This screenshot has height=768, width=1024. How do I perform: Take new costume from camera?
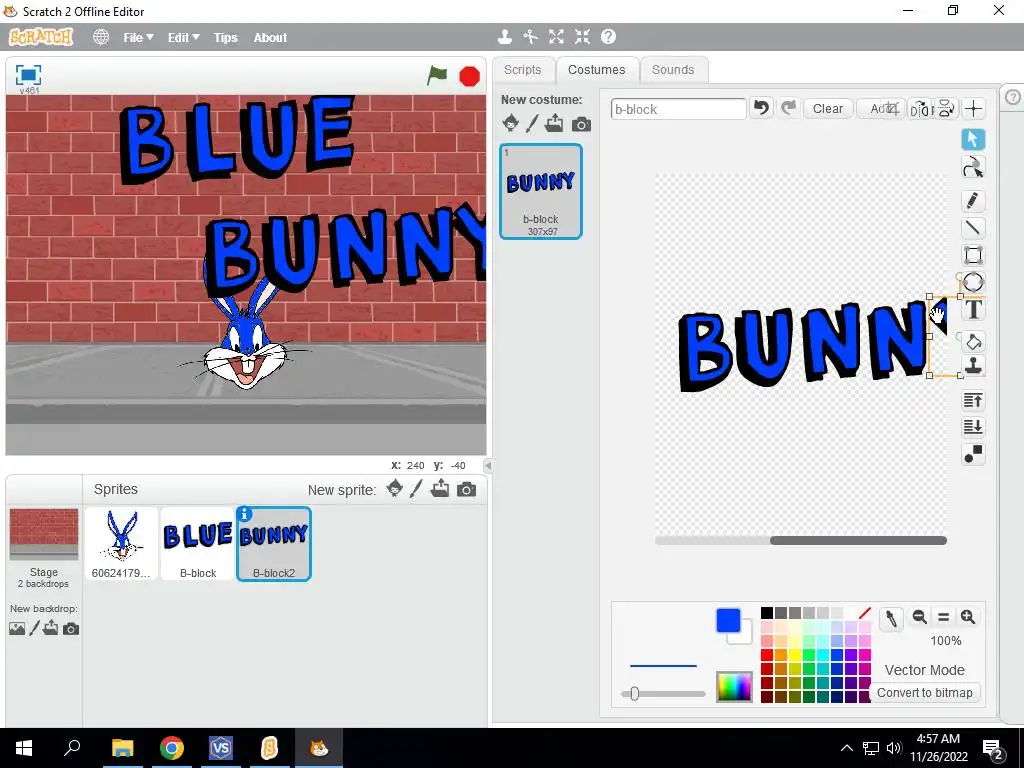click(x=581, y=124)
